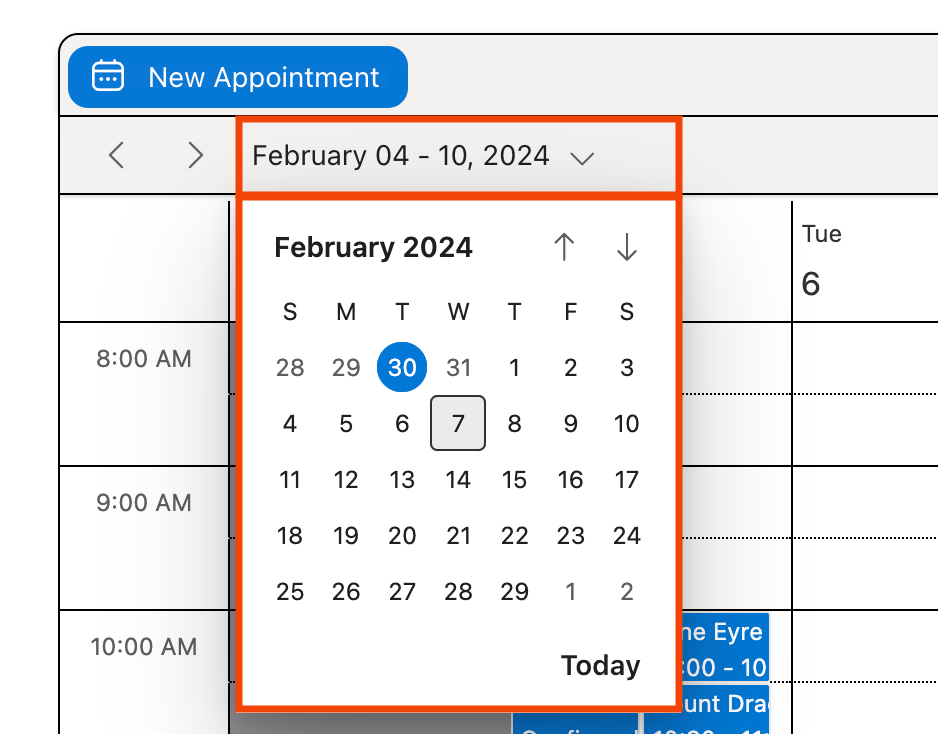Go to next week using right chevron

[195, 156]
